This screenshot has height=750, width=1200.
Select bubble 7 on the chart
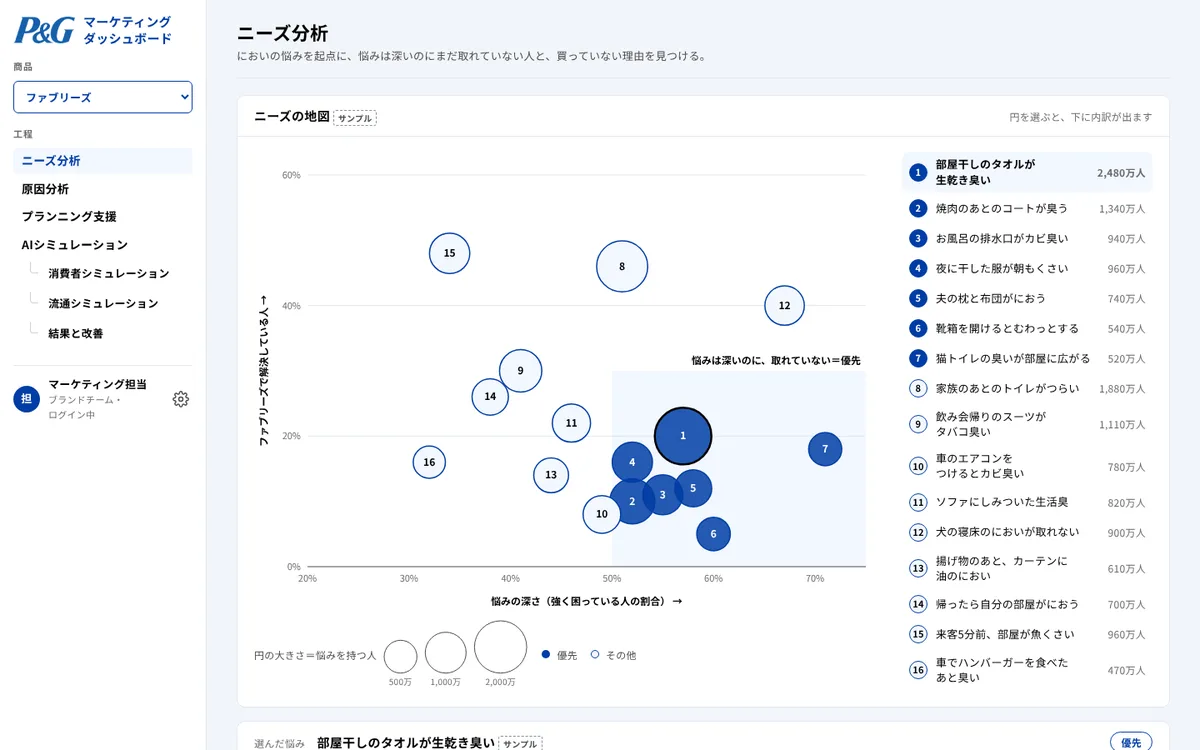(x=825, y=449)
